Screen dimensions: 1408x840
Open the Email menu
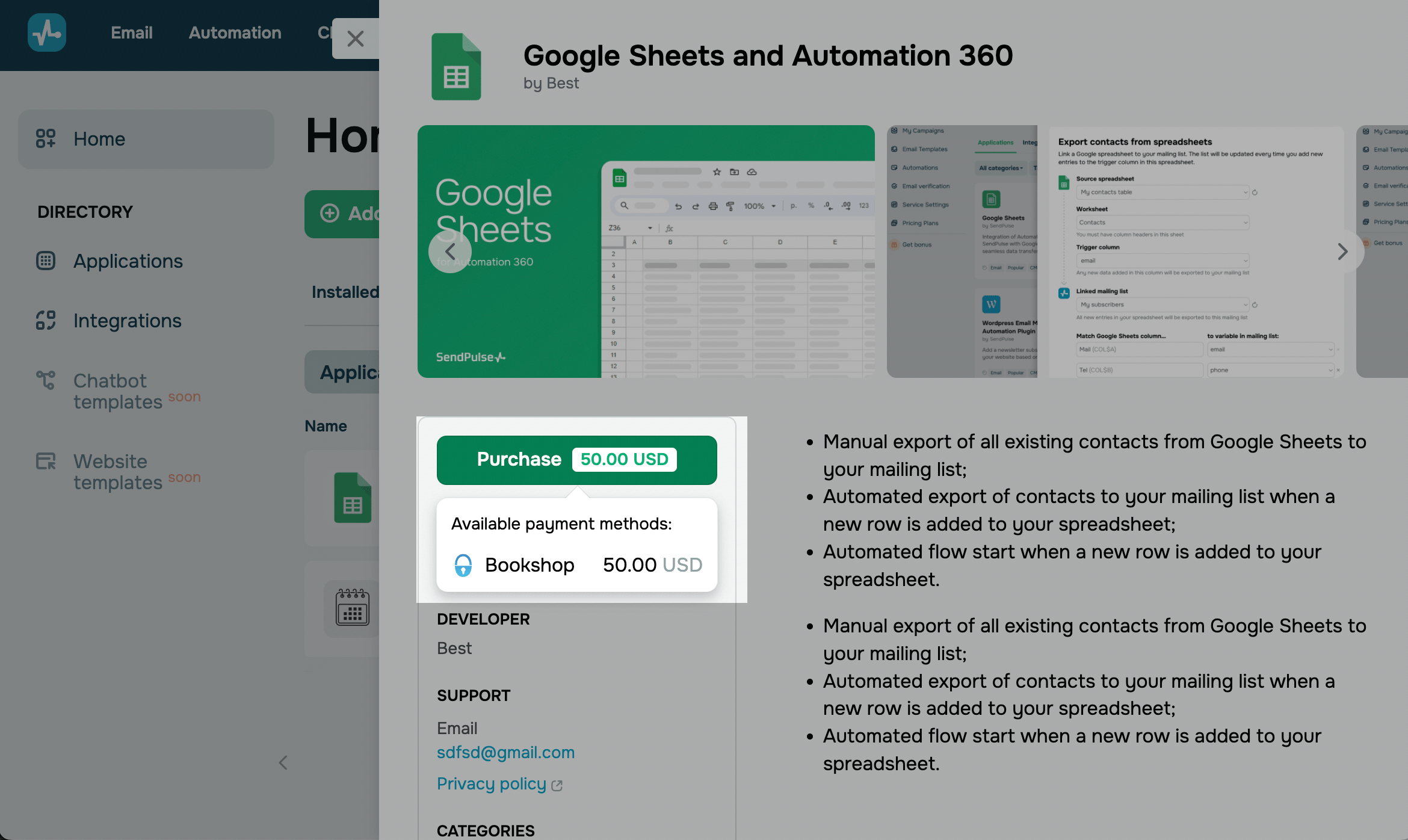[132, 32]
